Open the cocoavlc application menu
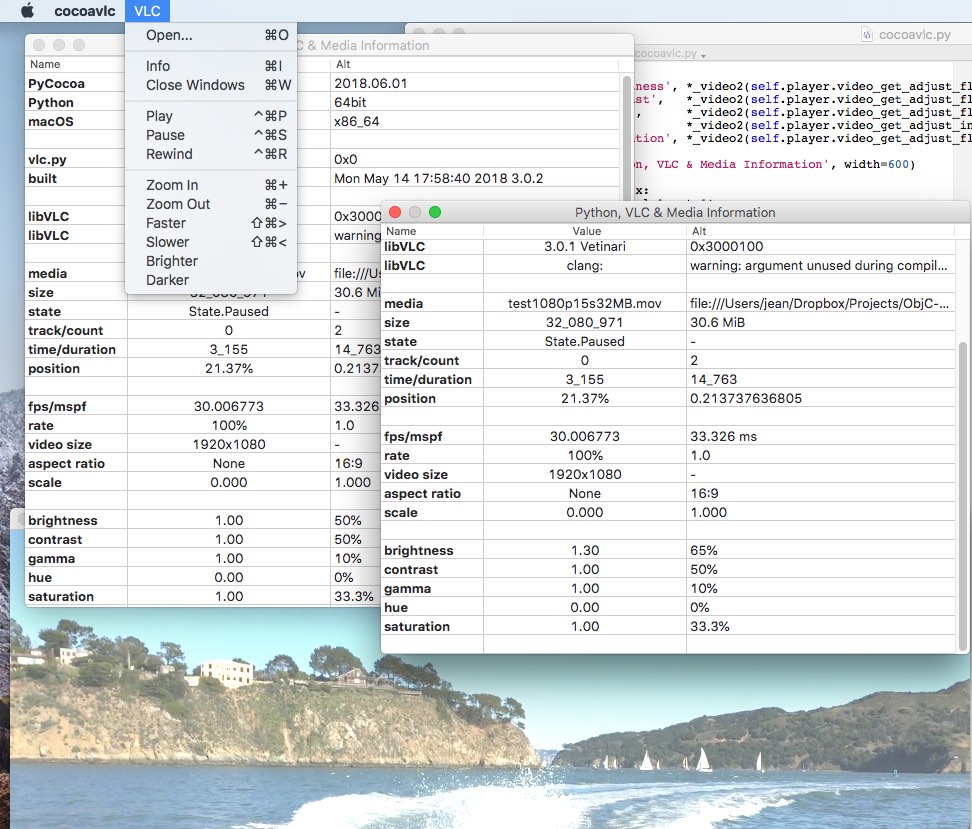The image size is (972, 829). coord(83,11)
